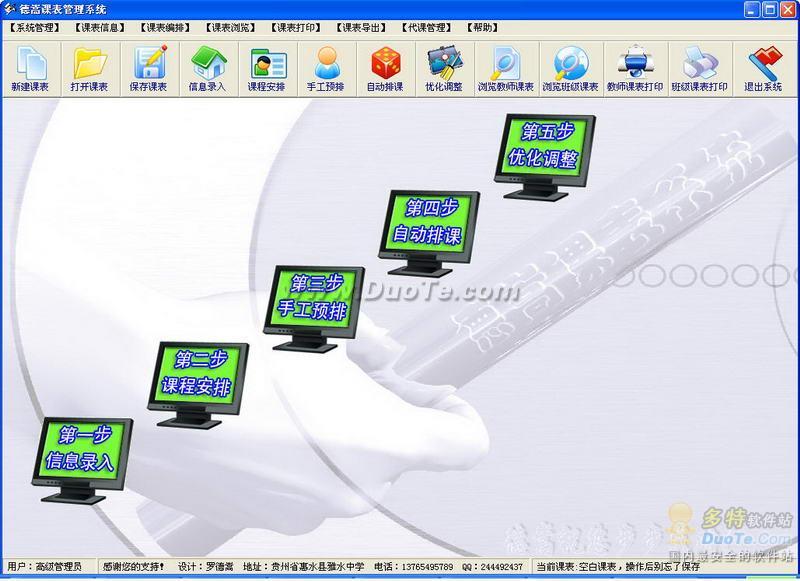Exit the program with the 退出系统 icon

tap(763, 69)
